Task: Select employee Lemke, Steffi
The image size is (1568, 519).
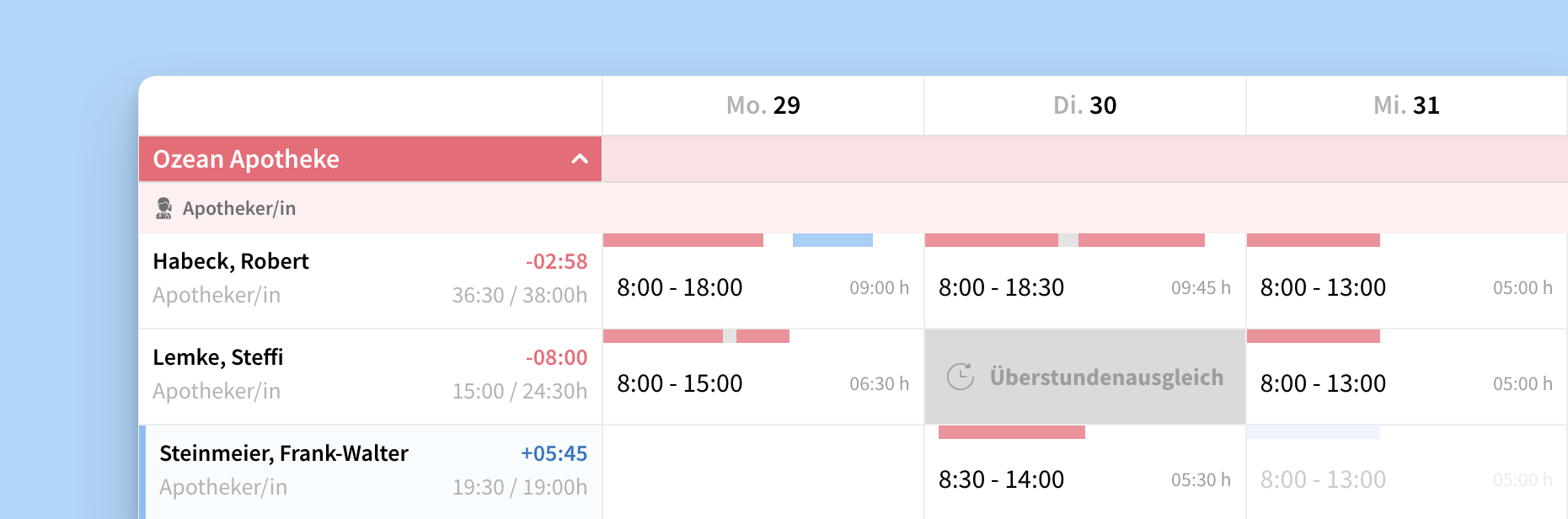Action: tap(217, 358)
